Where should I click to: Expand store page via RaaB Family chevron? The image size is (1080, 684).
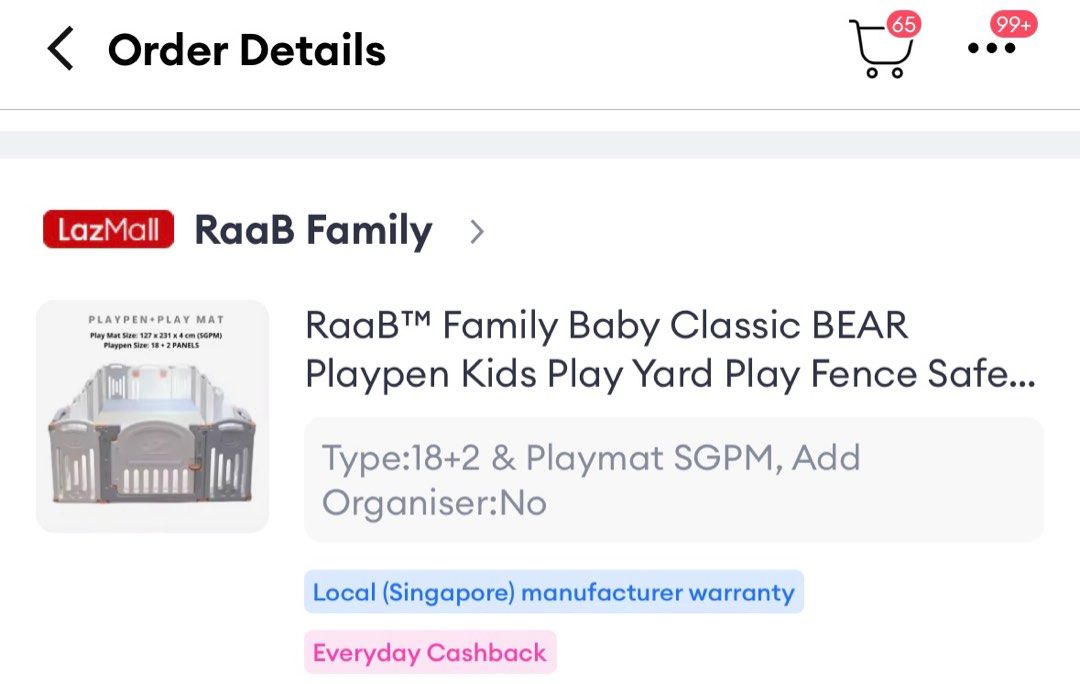coord(477,231)
